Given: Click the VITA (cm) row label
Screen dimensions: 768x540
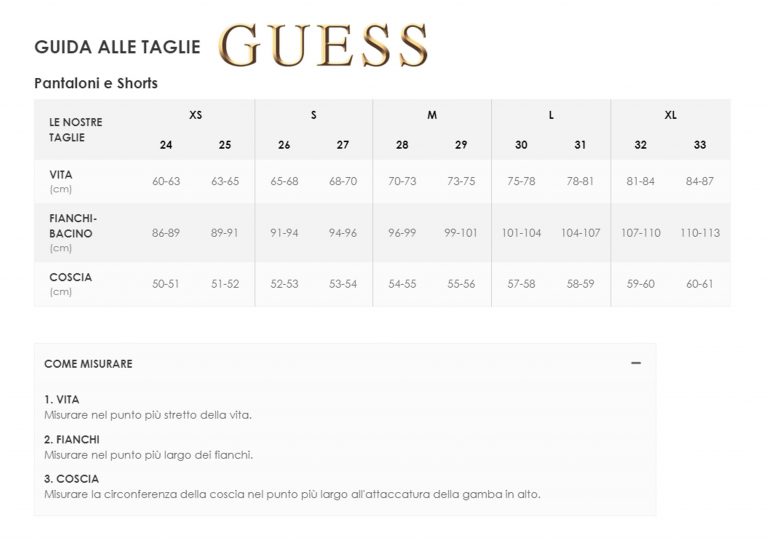Looking at the screenshot, I should tap(61, 180).
